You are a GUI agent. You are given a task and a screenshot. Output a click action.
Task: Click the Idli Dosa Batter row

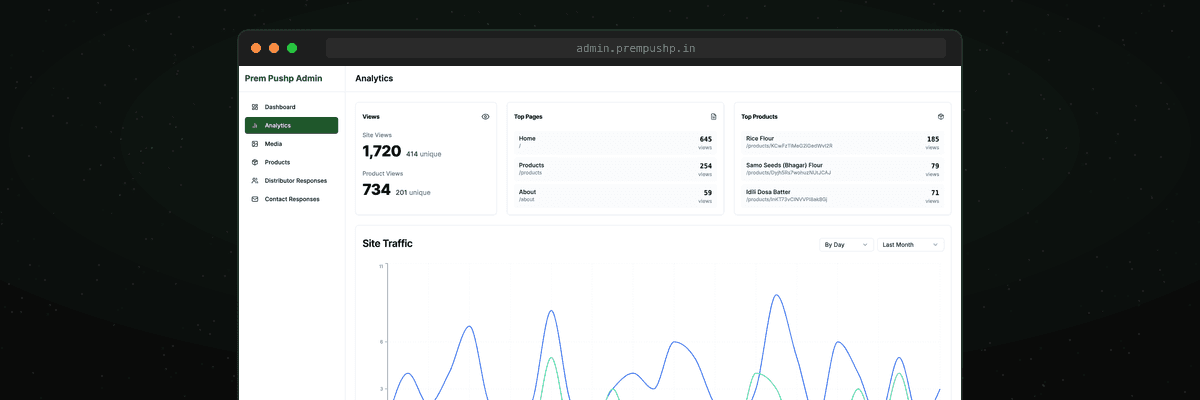point(842,196)
